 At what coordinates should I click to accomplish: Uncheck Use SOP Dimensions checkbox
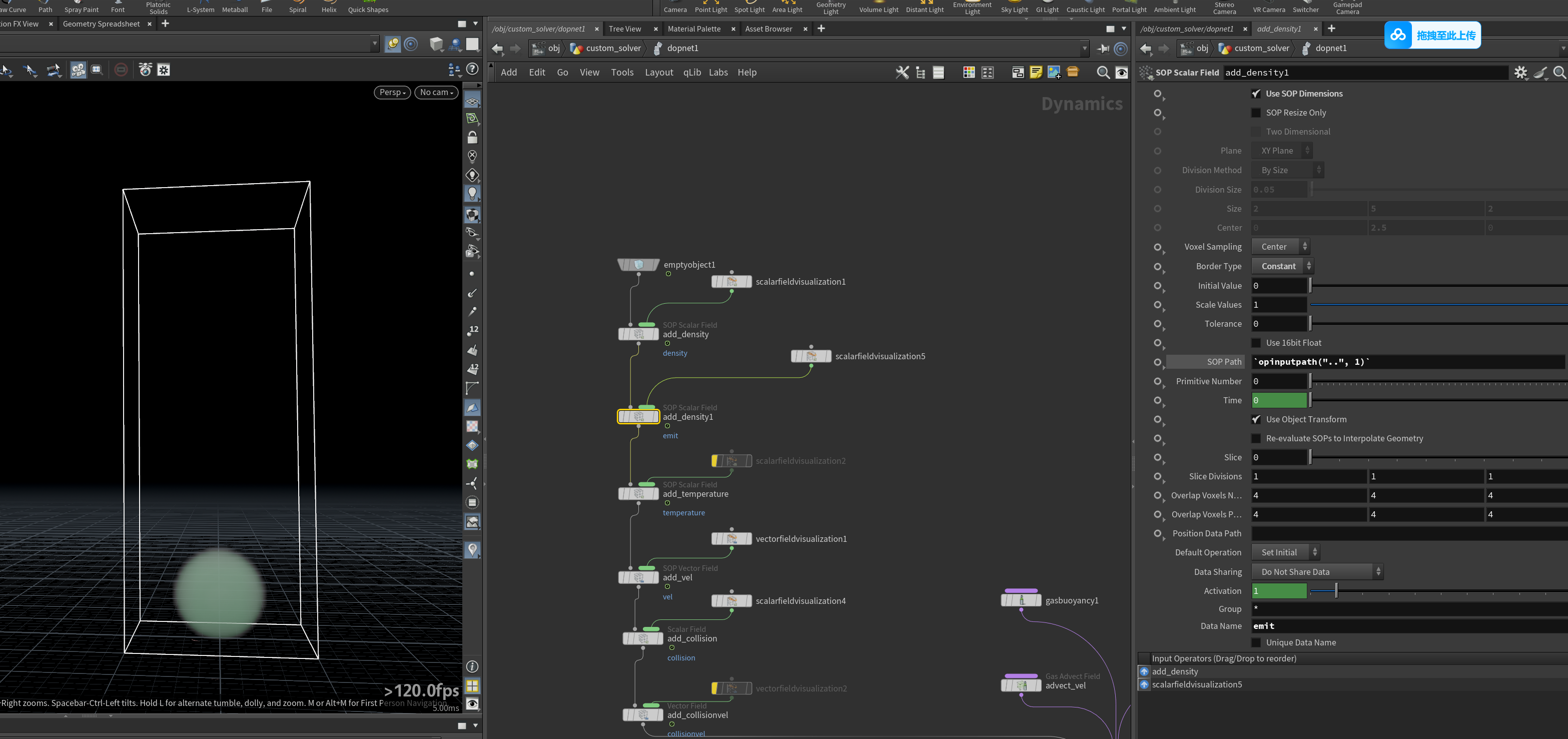[1256, 94]
